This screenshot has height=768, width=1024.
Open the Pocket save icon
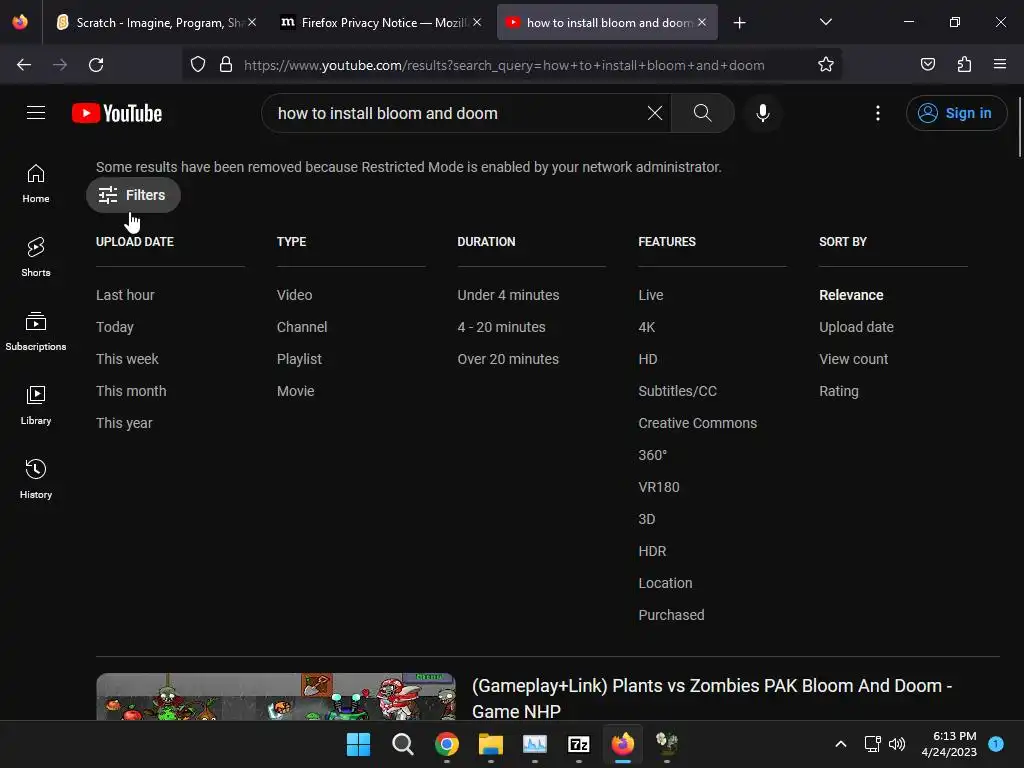click(927, 65)
